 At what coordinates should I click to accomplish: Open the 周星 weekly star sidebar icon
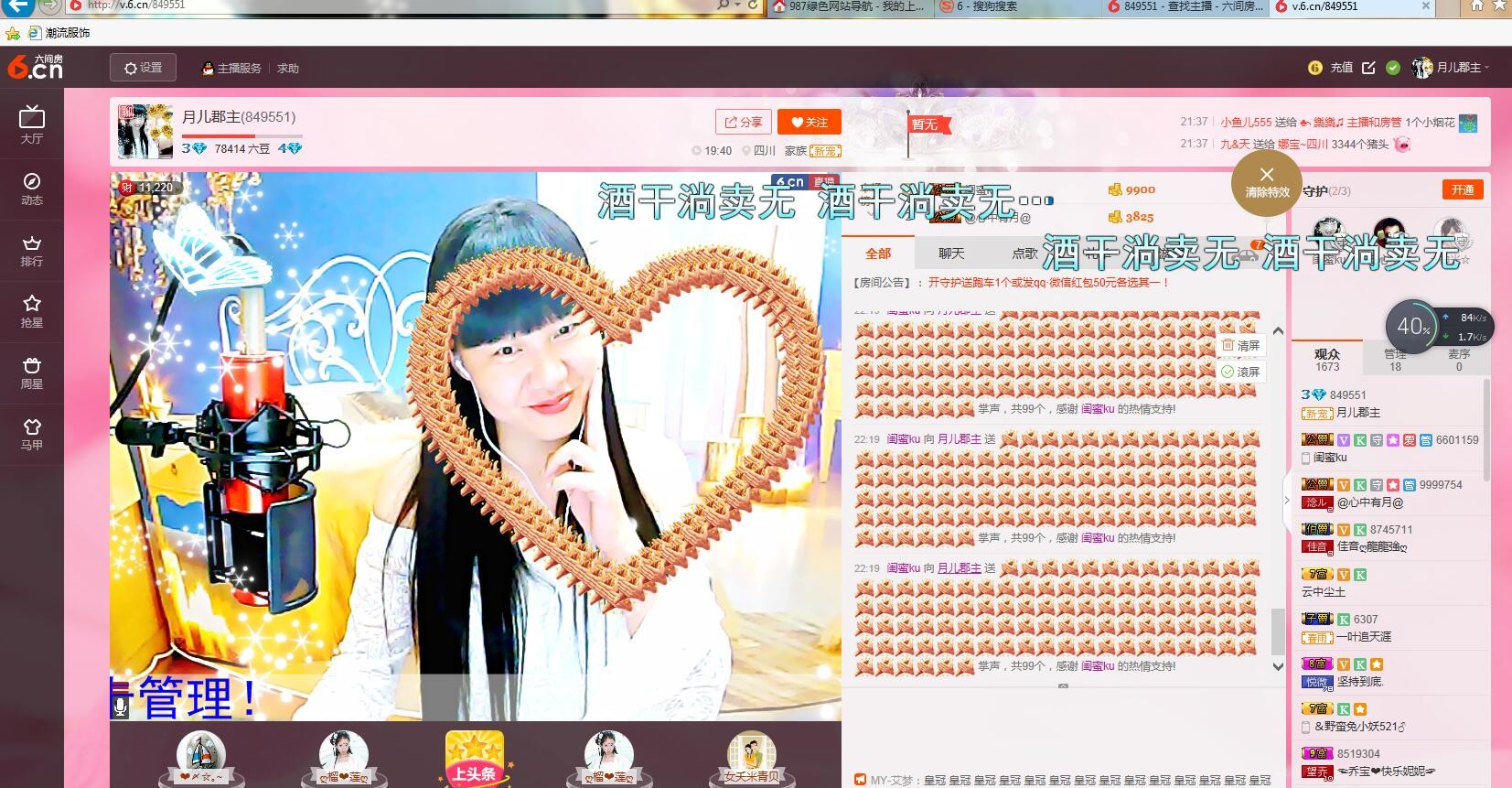[31, 372]
